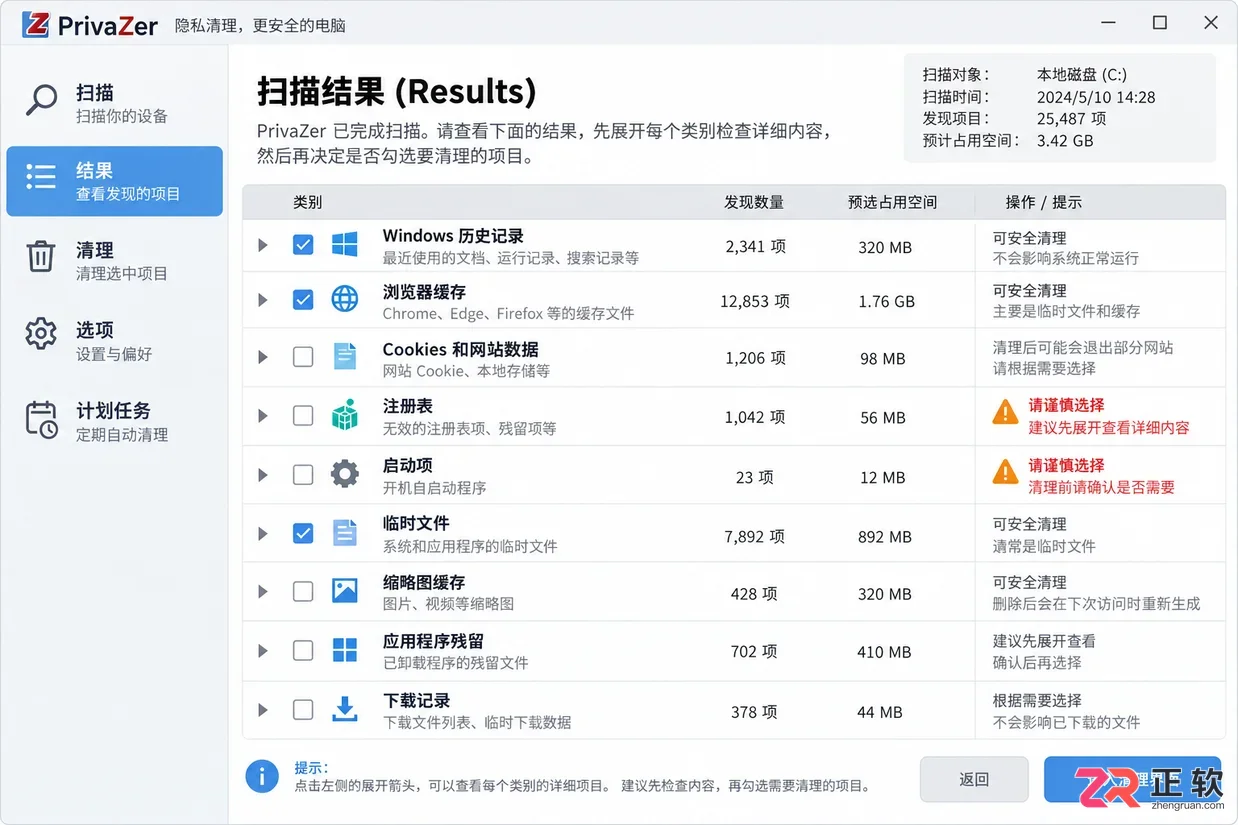
Task: Click the globe browser cache icon
Action: (x=345, y=299)
